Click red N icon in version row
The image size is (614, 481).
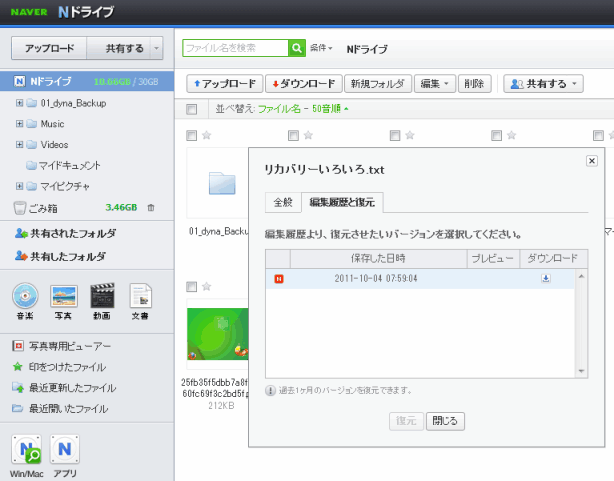pos(279,279)
